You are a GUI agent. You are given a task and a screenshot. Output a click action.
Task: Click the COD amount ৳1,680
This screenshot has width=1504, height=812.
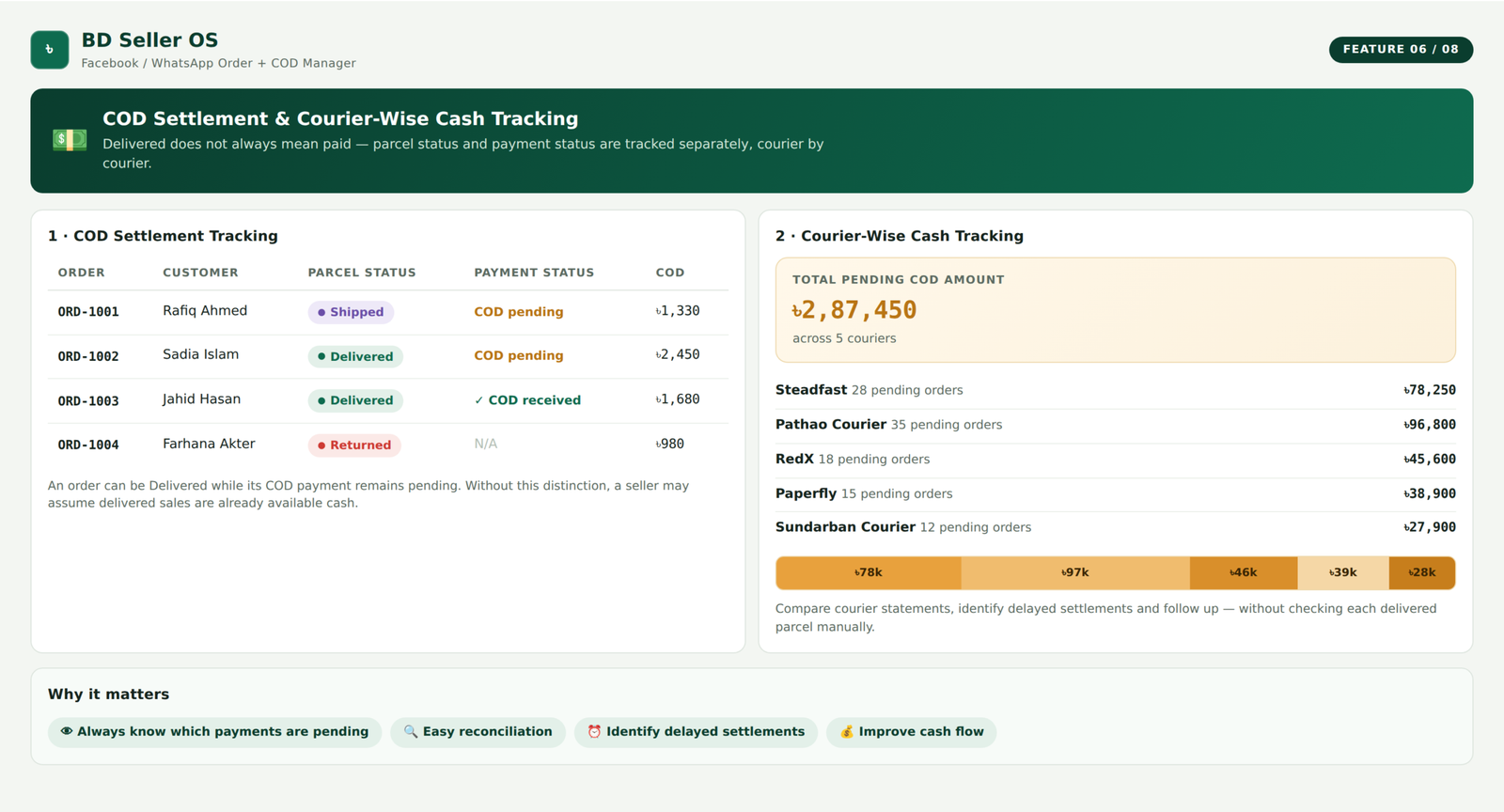point(678,399)
